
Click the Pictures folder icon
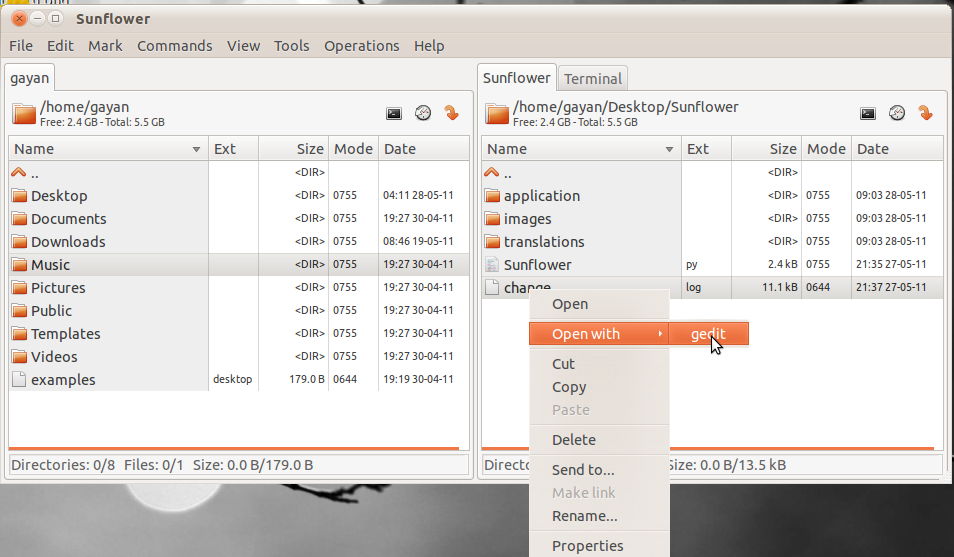pos(19,287)
